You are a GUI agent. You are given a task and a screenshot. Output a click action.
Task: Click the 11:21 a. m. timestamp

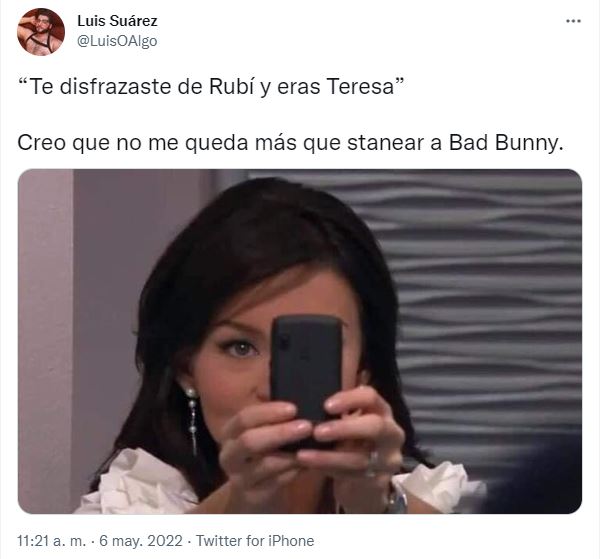tap(51, 541)
